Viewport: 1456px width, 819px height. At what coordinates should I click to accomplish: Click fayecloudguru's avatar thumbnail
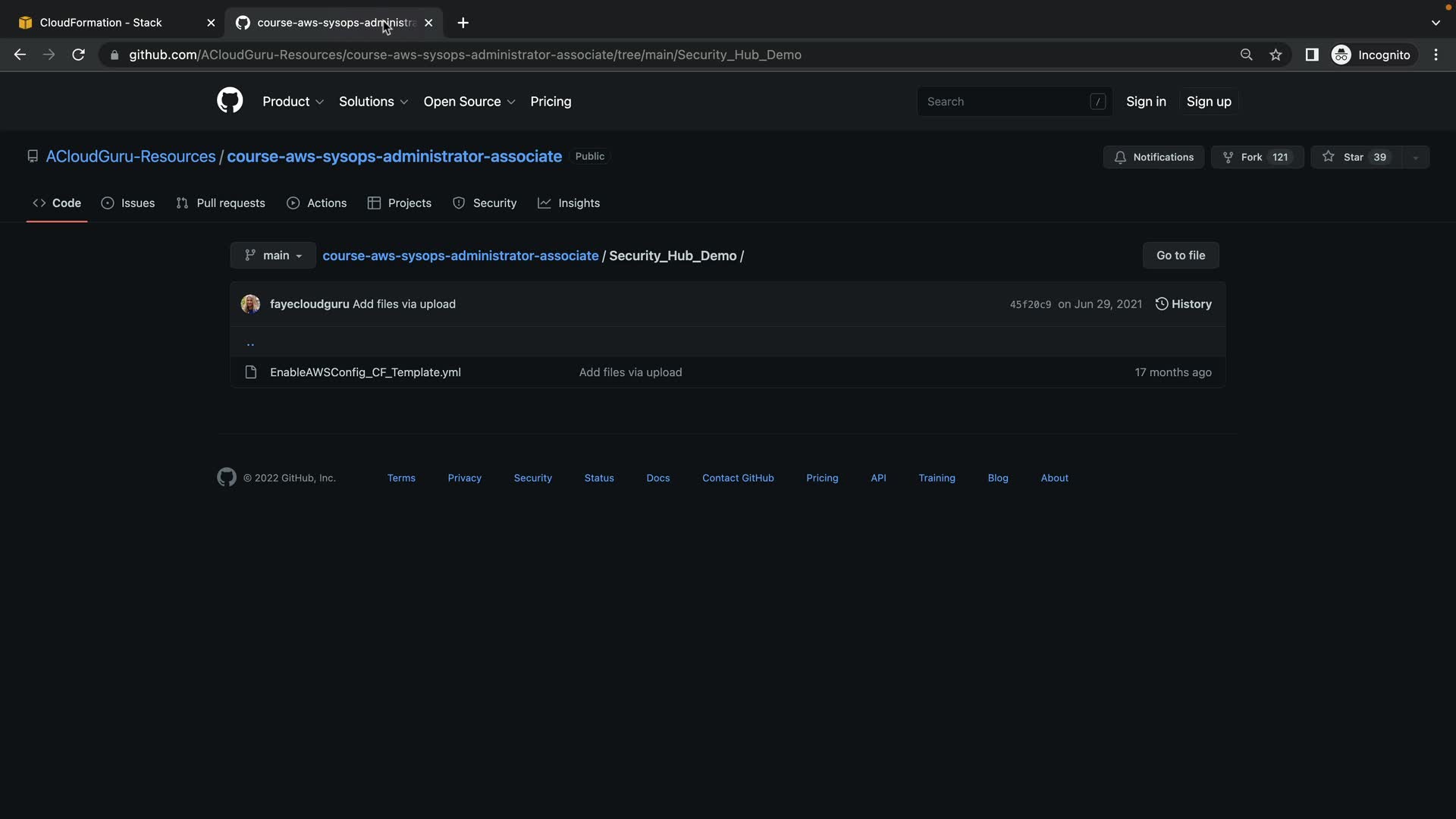click(250, 304)
